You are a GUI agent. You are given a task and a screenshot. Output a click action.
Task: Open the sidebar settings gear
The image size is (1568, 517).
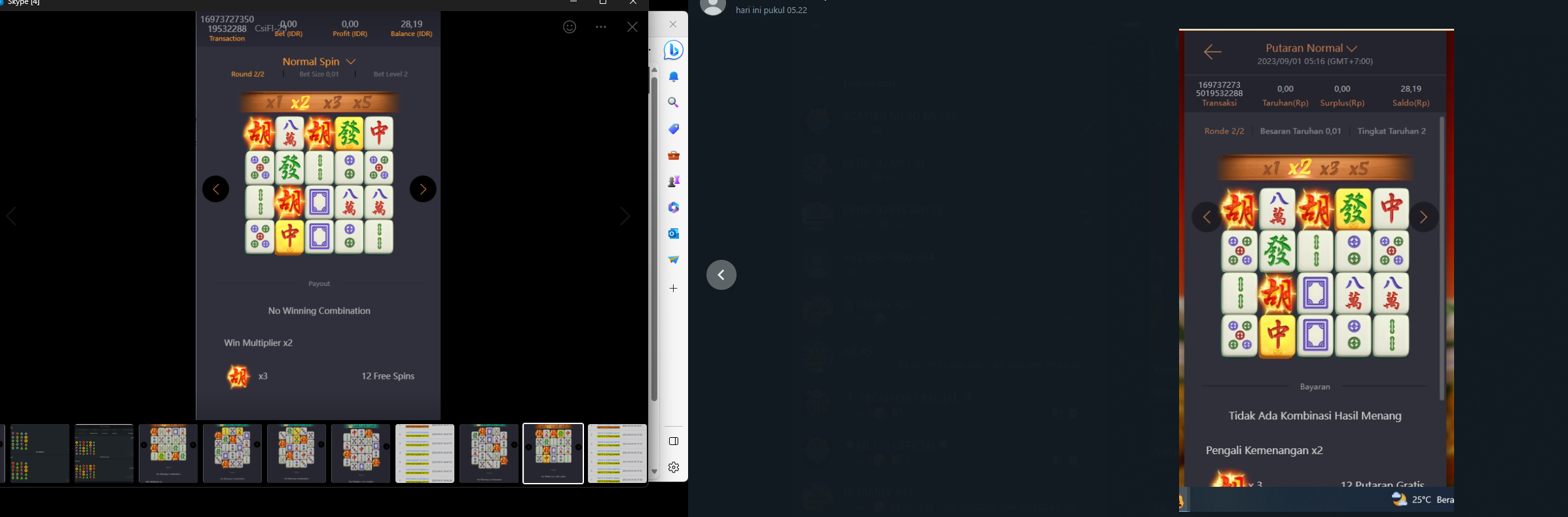[674, 467]
